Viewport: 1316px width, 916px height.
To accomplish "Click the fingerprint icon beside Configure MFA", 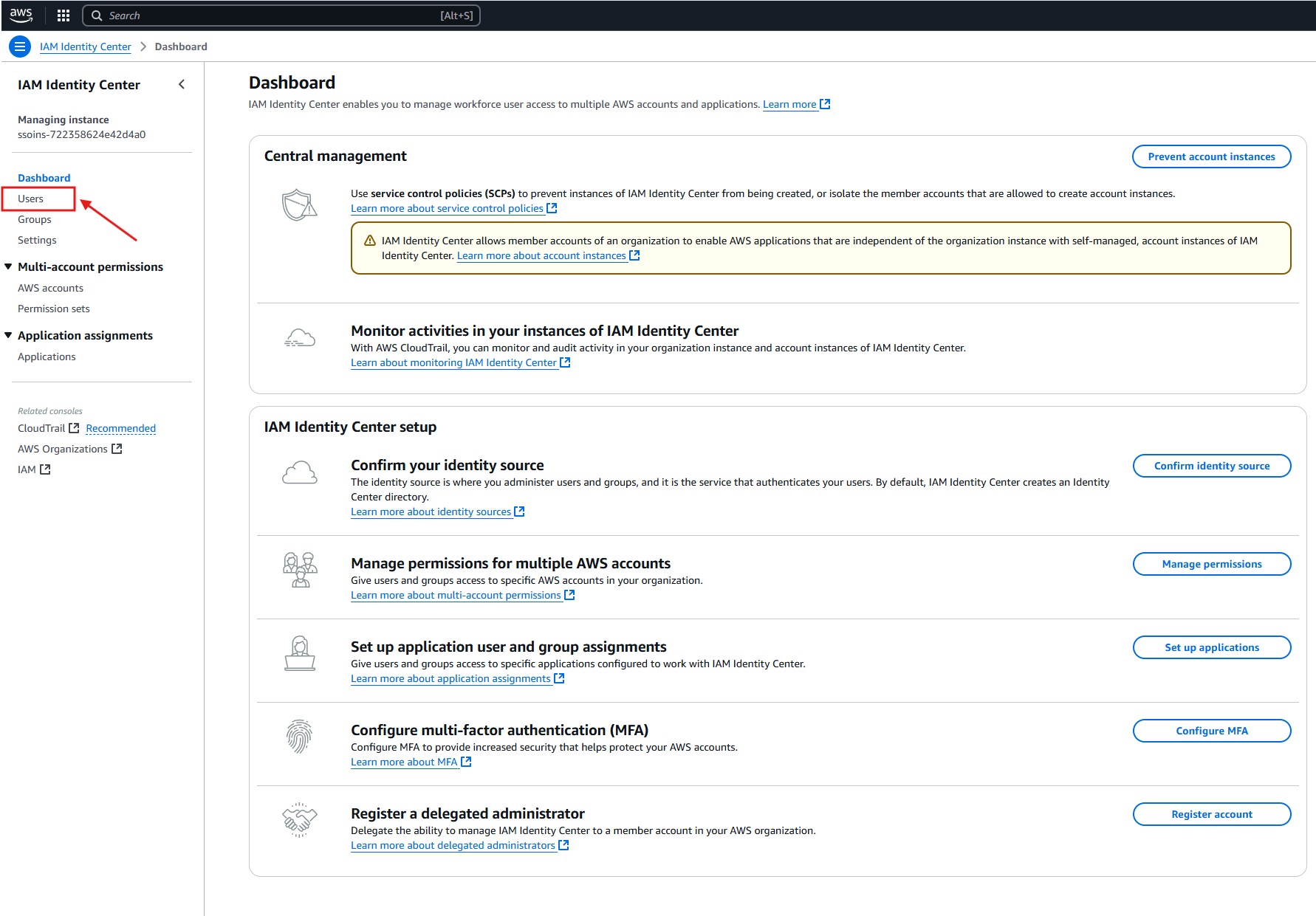I will pyautogui.click(x=299, y=736).
